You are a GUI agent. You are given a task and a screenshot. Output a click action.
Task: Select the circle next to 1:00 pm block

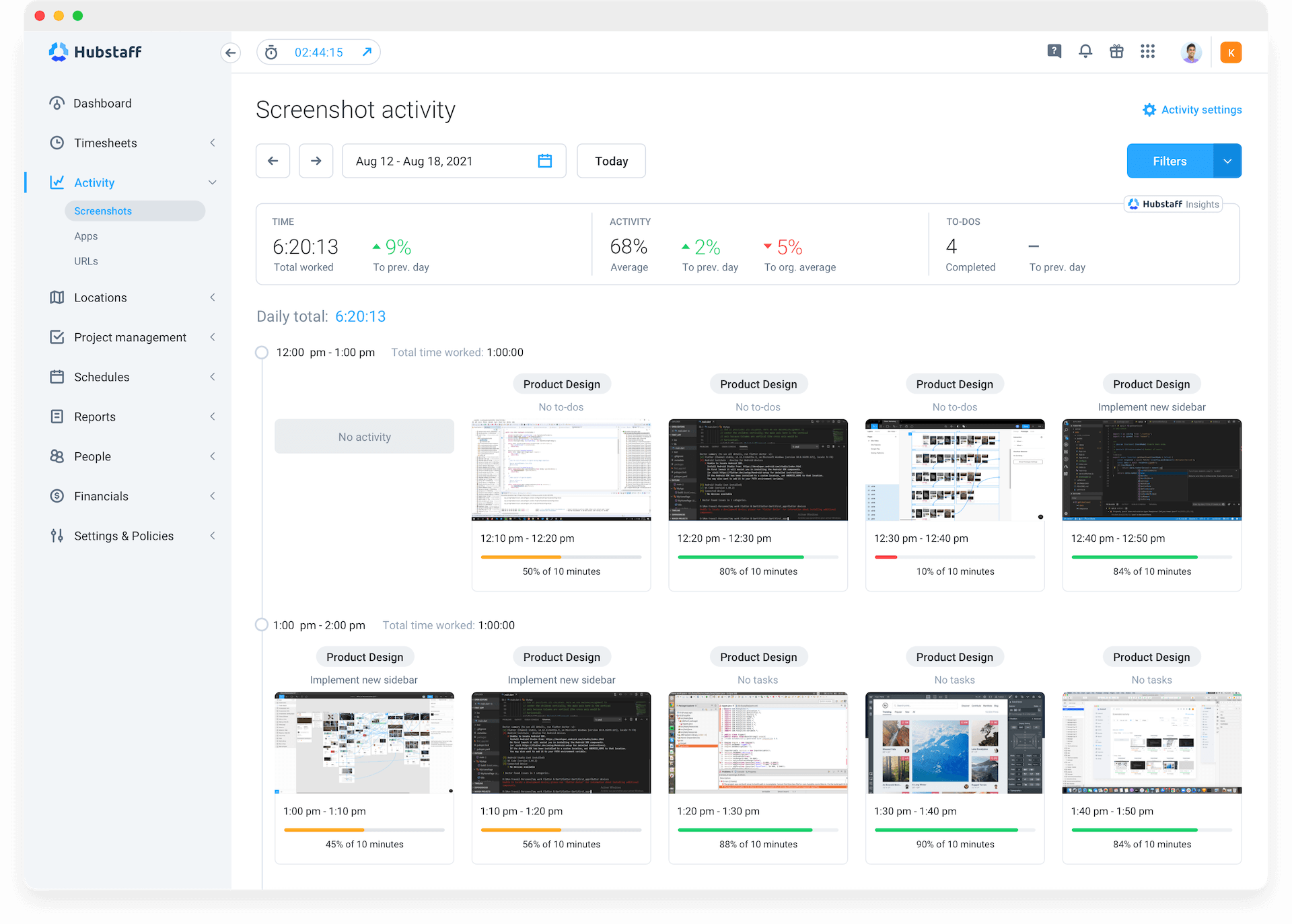[x=261, y=625]
